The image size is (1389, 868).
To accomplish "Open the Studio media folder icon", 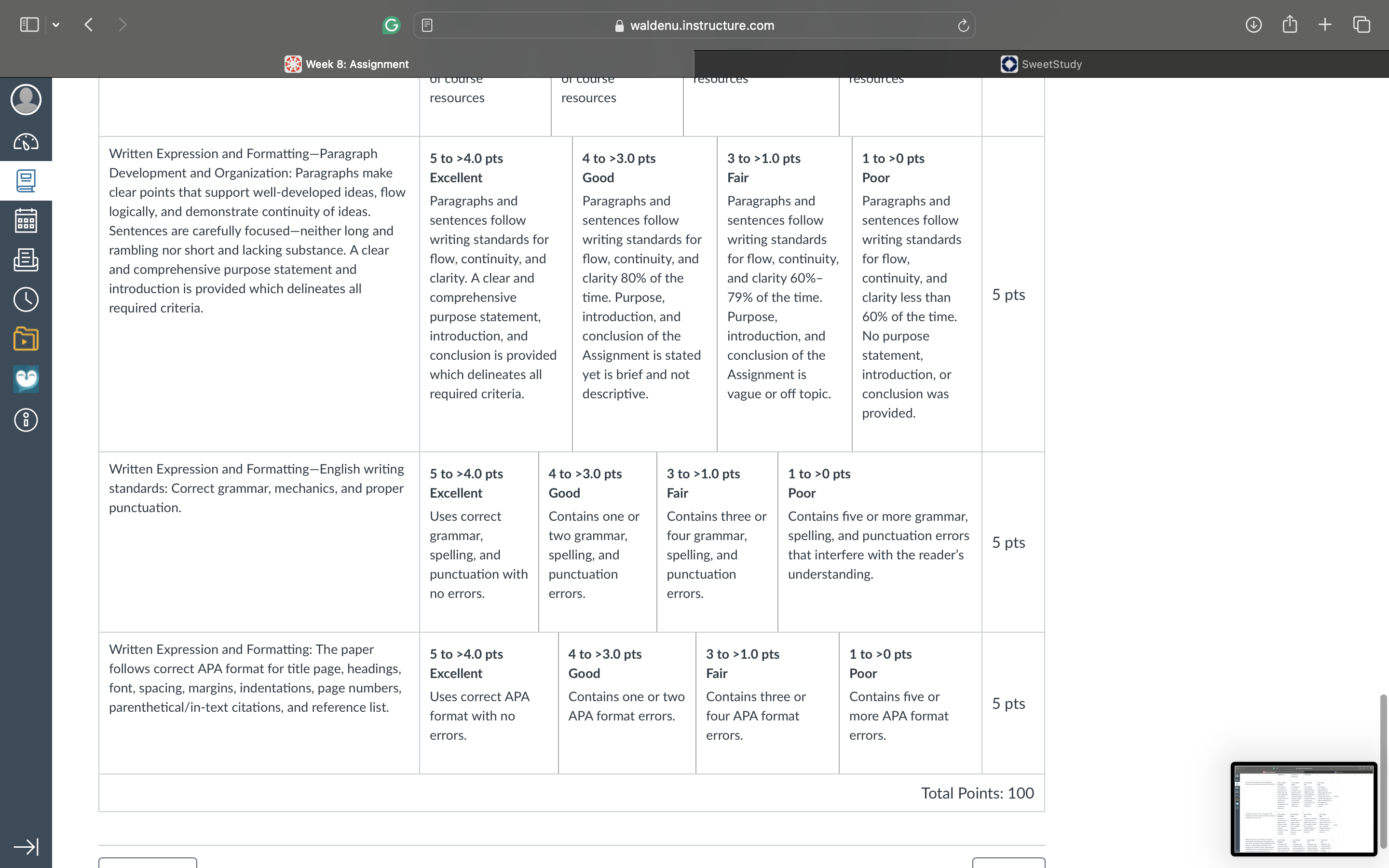I will click(x=26, y=339).
